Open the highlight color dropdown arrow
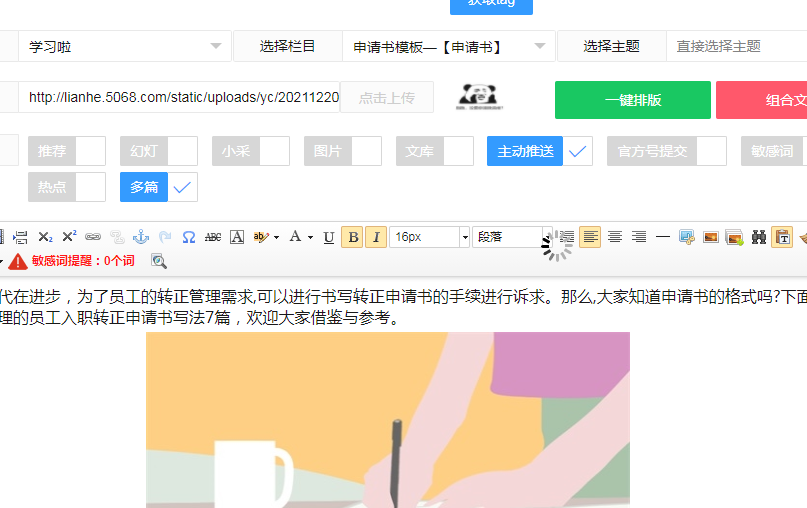Image resolution: width=807 pixels, height=508 pixels. pyautogui.click(x=276, y=237)
